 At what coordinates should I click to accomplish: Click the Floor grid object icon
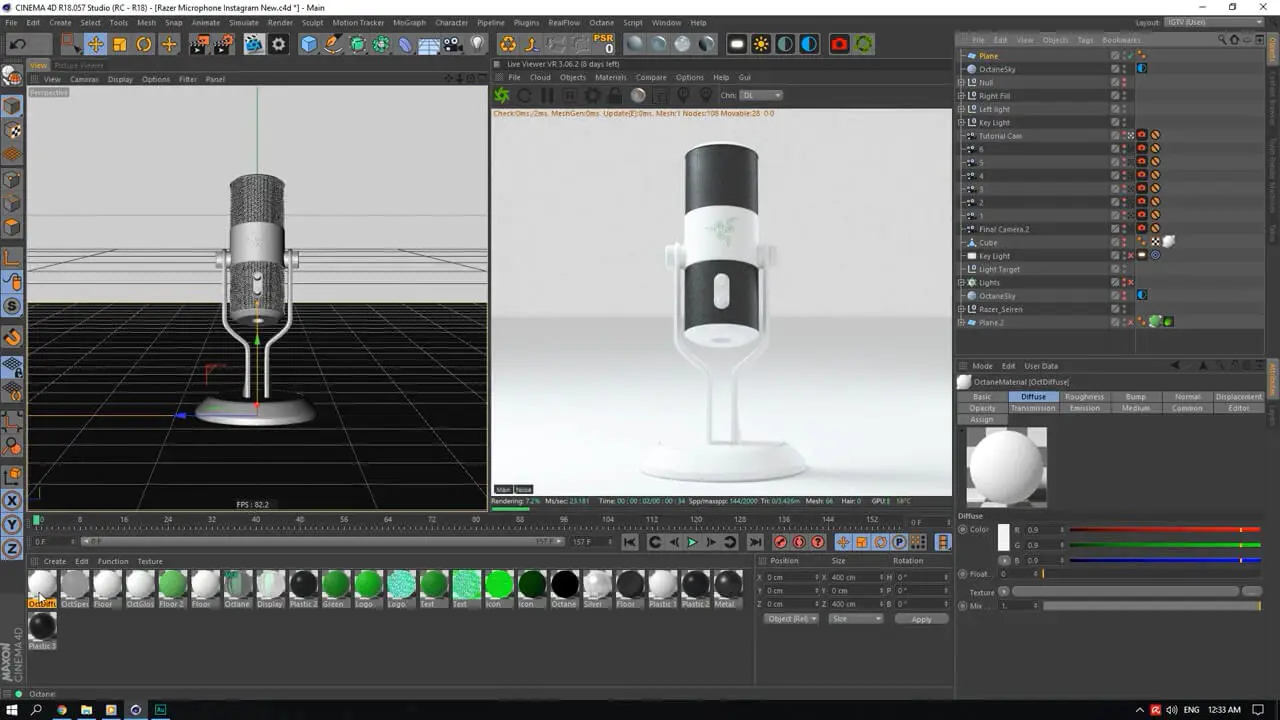pos(429,44)
